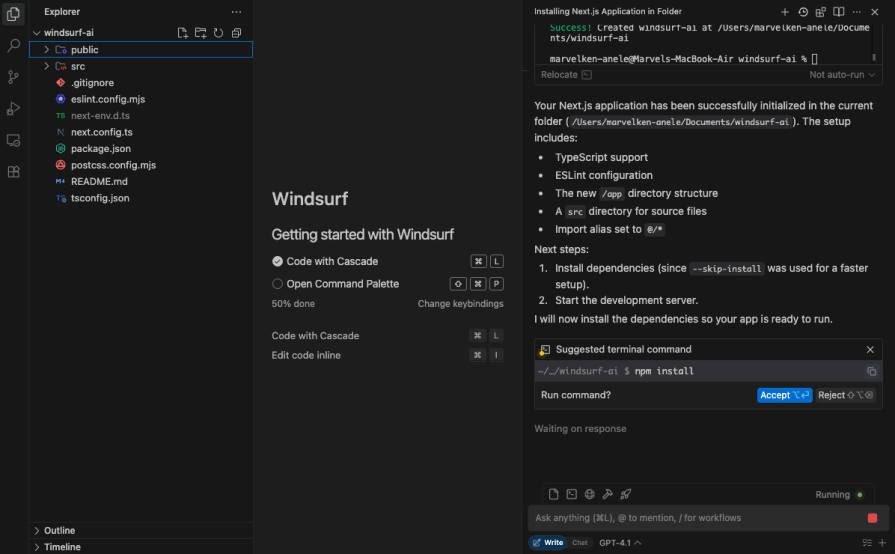Refresh the Explorer file tree

219,33
